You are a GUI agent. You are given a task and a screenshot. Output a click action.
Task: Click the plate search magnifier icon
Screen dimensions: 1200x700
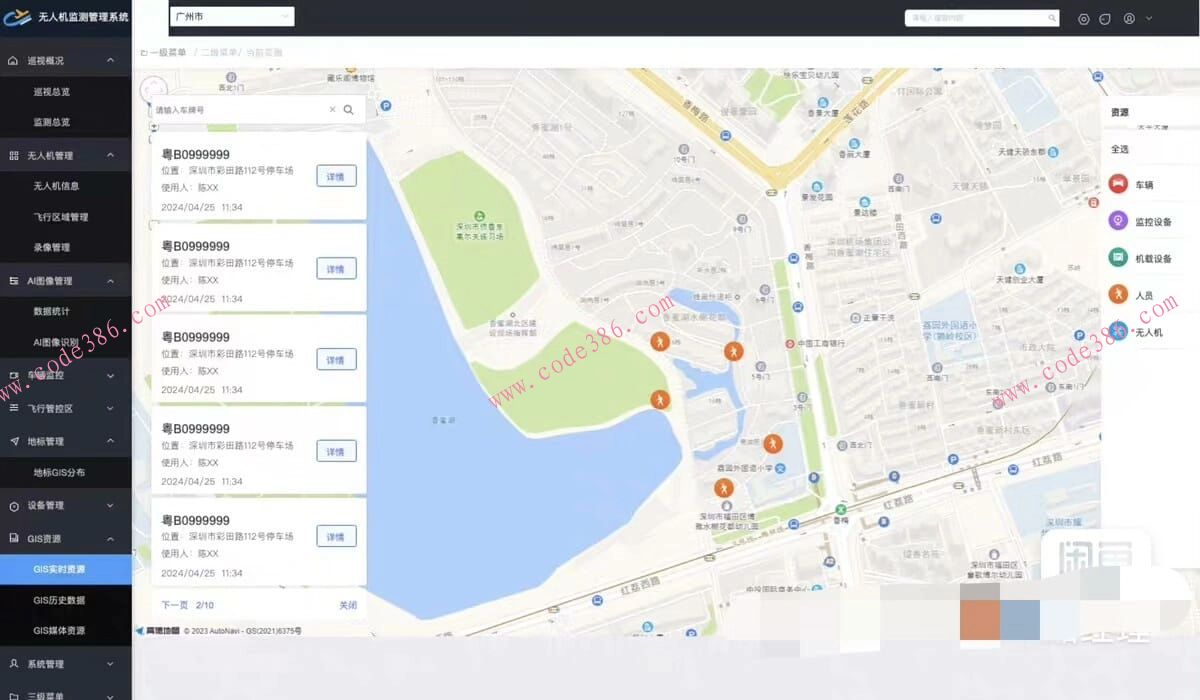tap(349, 110)
